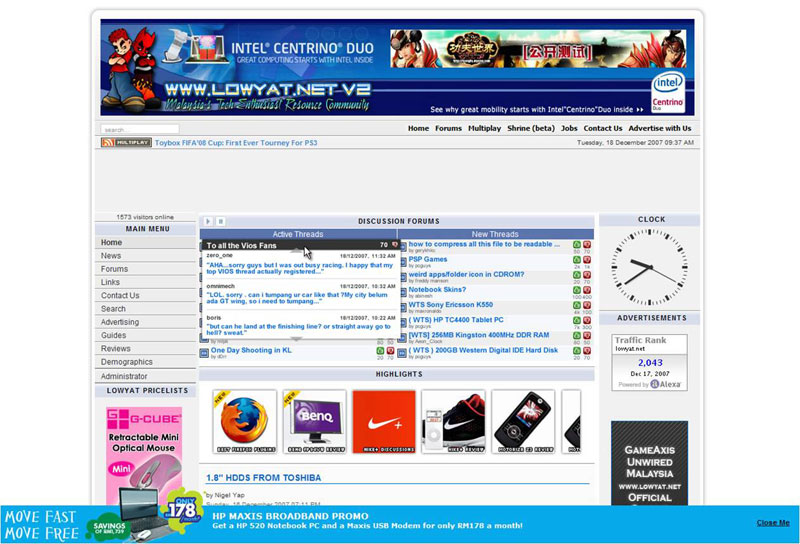This screenshot has height=544, width=800.
Task: Select Reviews in Main Menu sidebar
Action: coord(145,349)
